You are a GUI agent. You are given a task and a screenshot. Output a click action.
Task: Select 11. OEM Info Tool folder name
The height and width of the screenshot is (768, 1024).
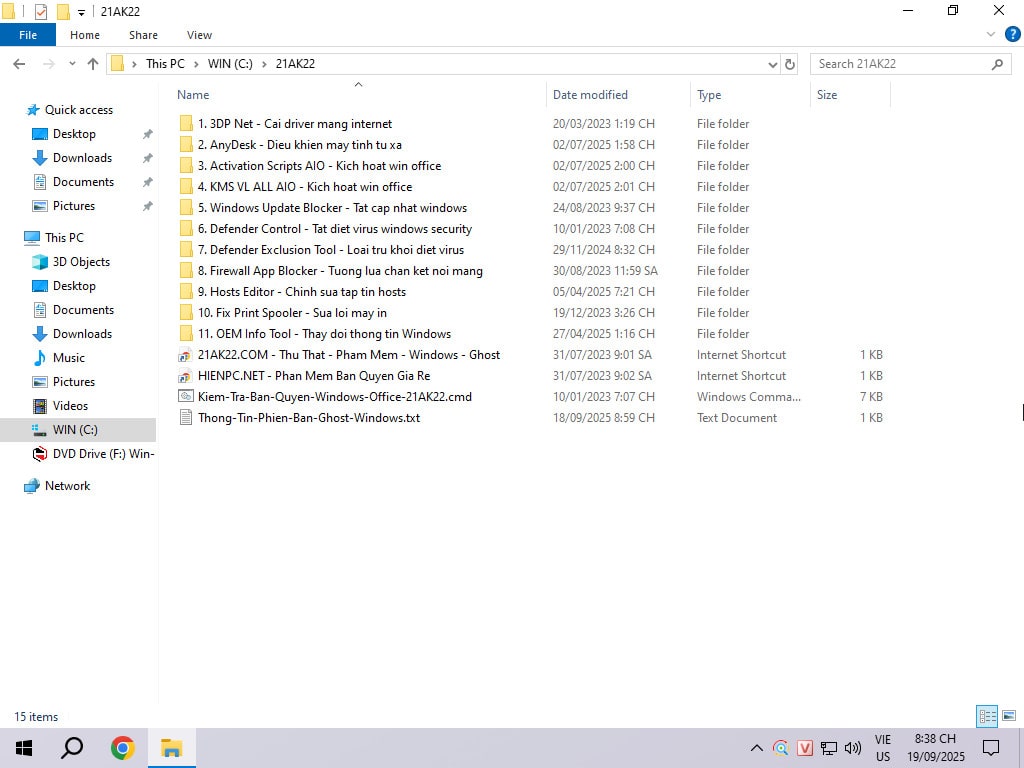pos(325,334)
